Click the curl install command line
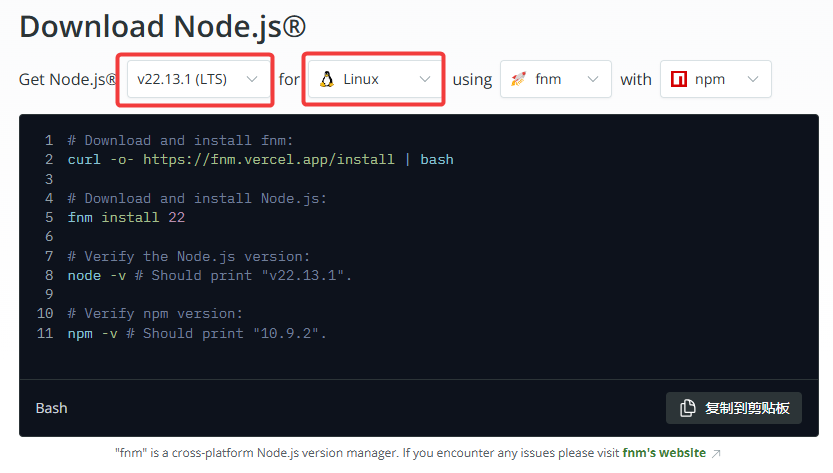Viewport: 833px width, 473px height. tap(260, 159)
